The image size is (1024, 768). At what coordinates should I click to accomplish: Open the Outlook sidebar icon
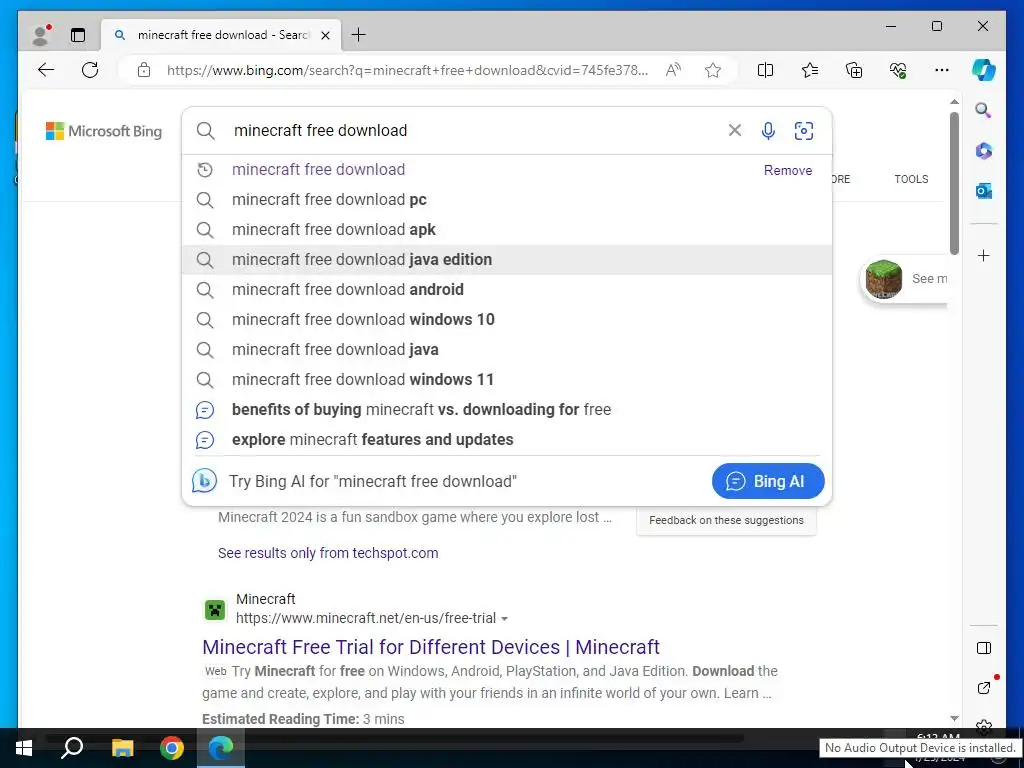click(984, 191)
